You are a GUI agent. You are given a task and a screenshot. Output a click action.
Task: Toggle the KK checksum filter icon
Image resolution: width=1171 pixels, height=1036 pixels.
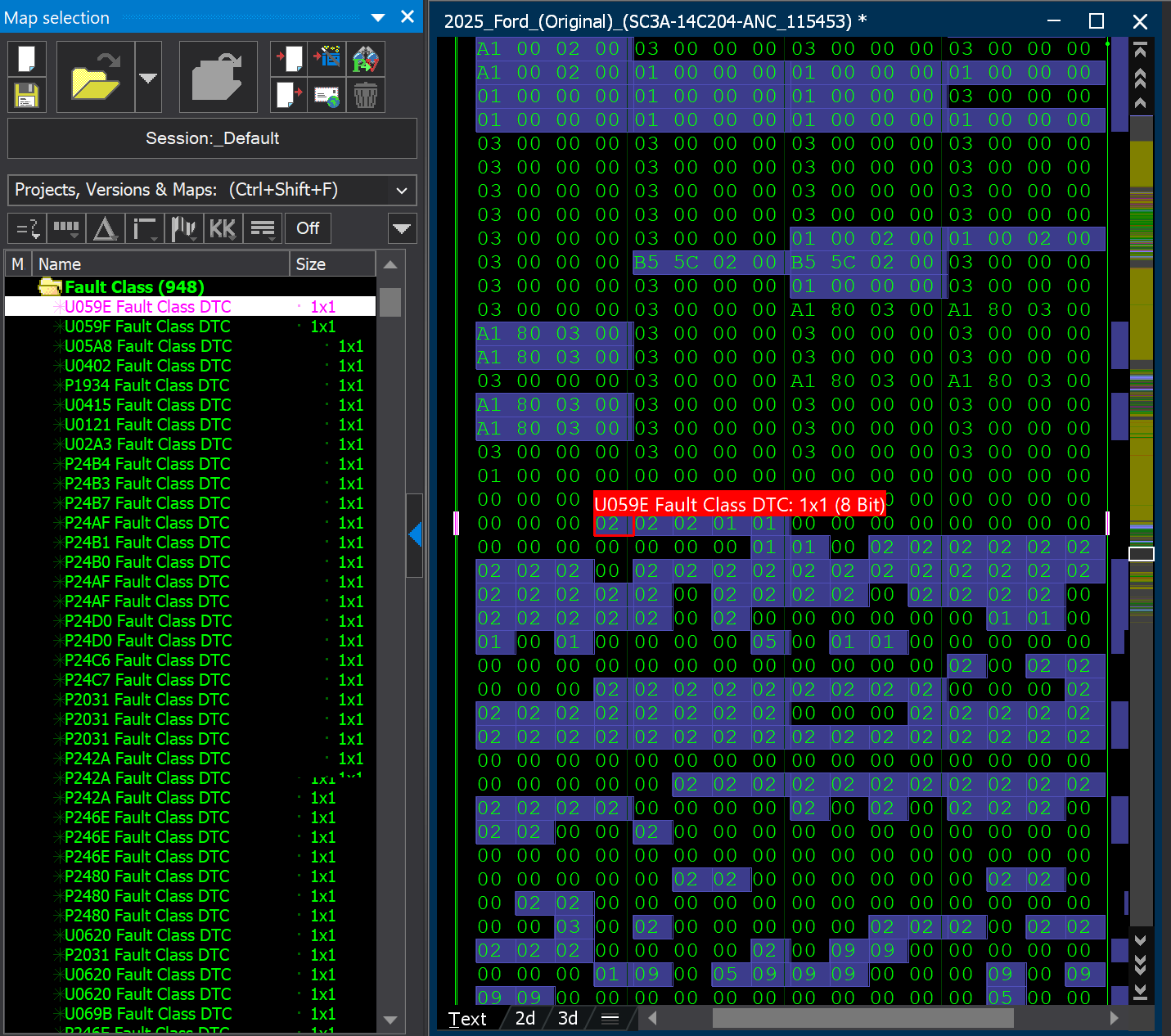point(223,228)
